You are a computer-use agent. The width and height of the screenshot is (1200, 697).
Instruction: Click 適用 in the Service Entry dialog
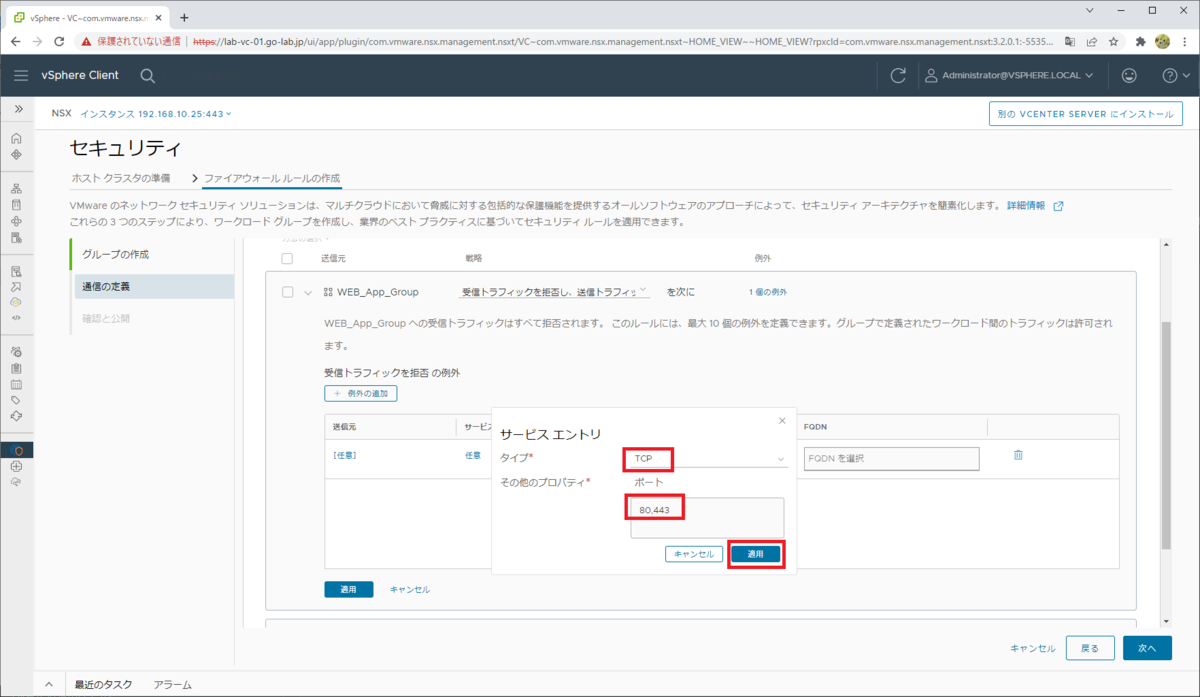coord(755,554)
